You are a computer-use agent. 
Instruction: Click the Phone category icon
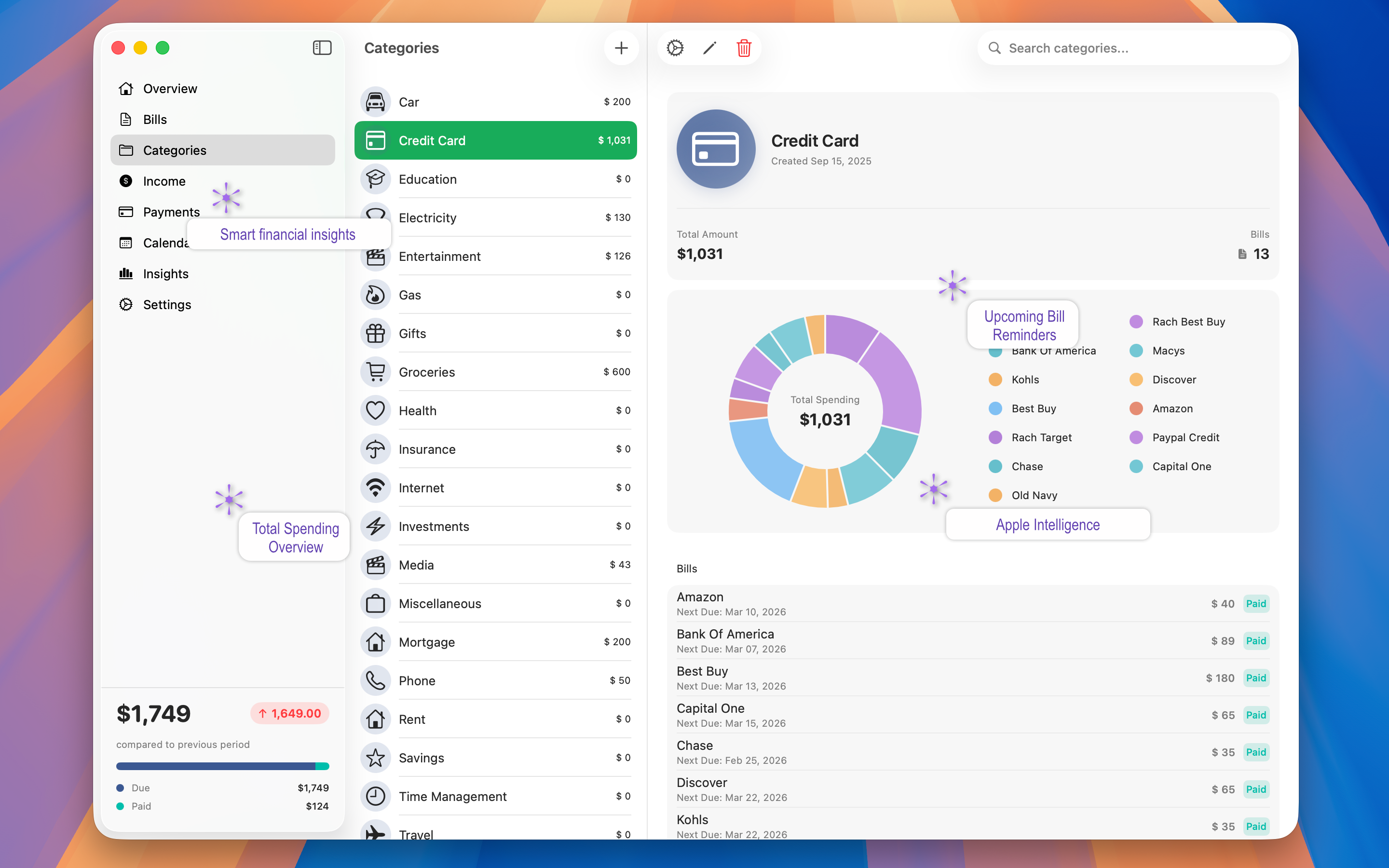click(x=375, y=681)
